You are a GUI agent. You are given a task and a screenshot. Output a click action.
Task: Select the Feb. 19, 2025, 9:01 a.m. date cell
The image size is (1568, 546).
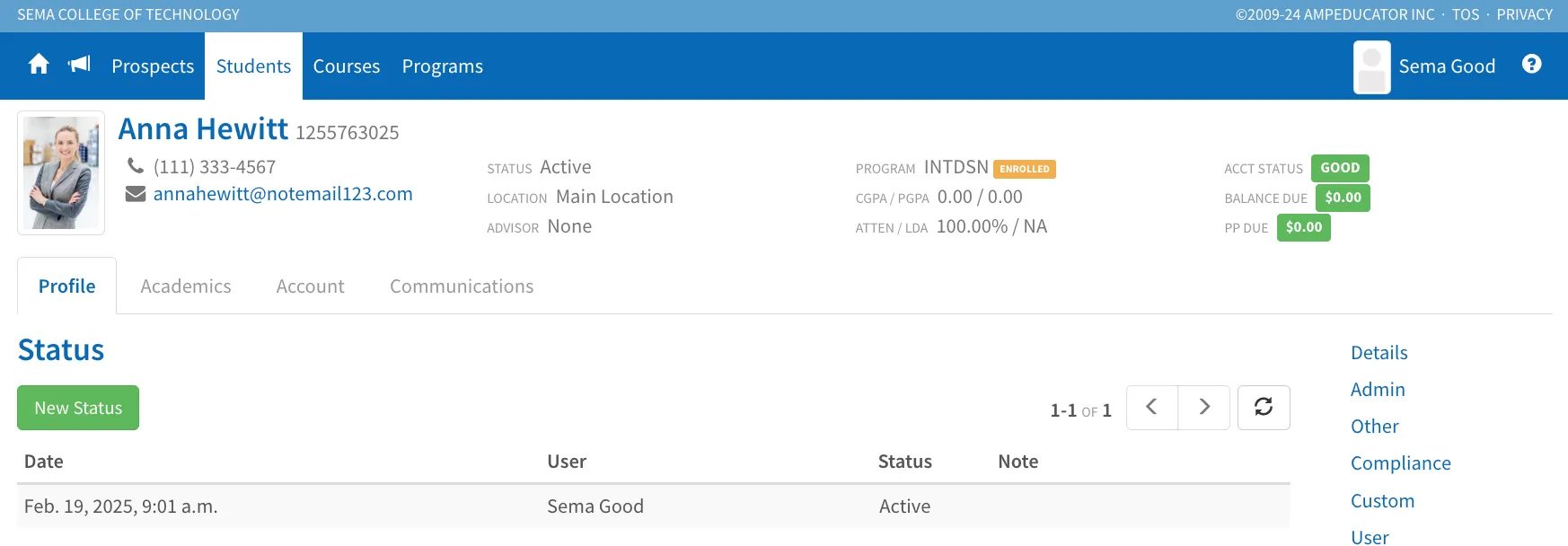click(x=121, y=506)
